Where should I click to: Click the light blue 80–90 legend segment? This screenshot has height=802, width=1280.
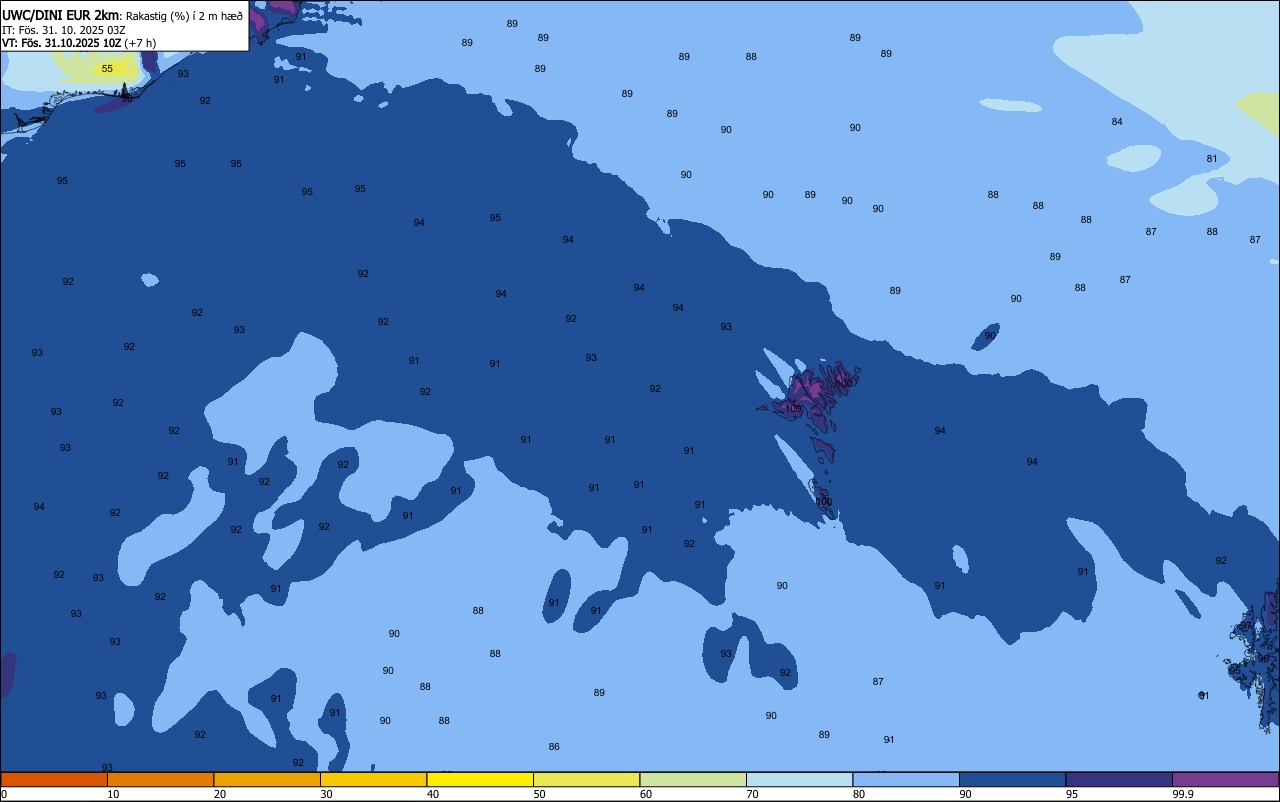906,779
